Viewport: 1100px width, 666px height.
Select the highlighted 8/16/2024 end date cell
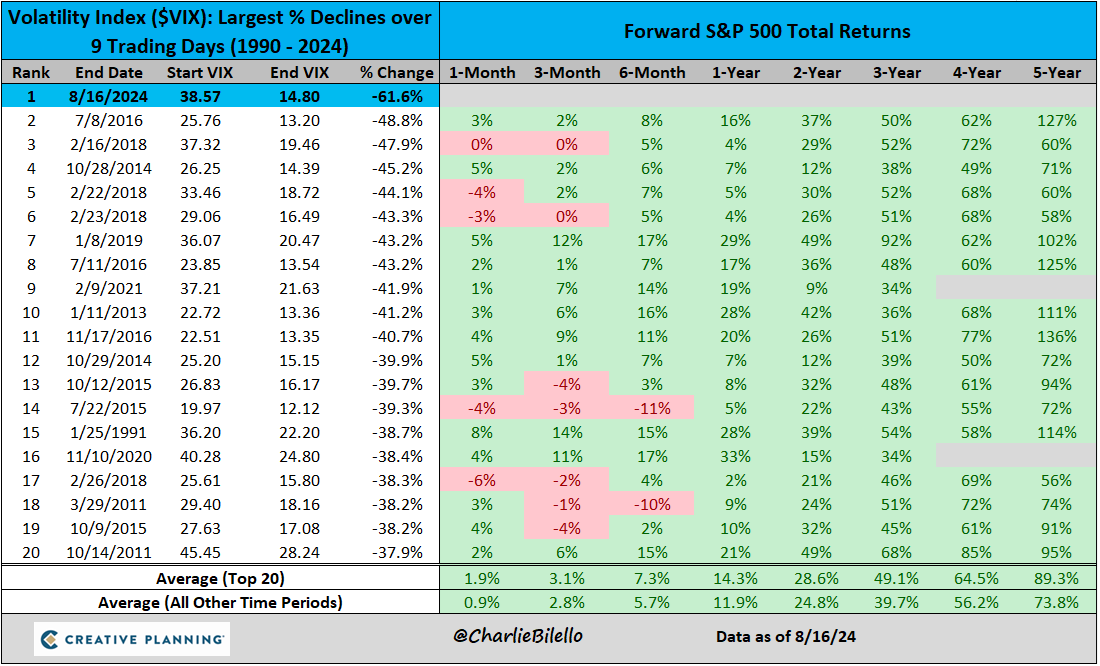point(108,96)
